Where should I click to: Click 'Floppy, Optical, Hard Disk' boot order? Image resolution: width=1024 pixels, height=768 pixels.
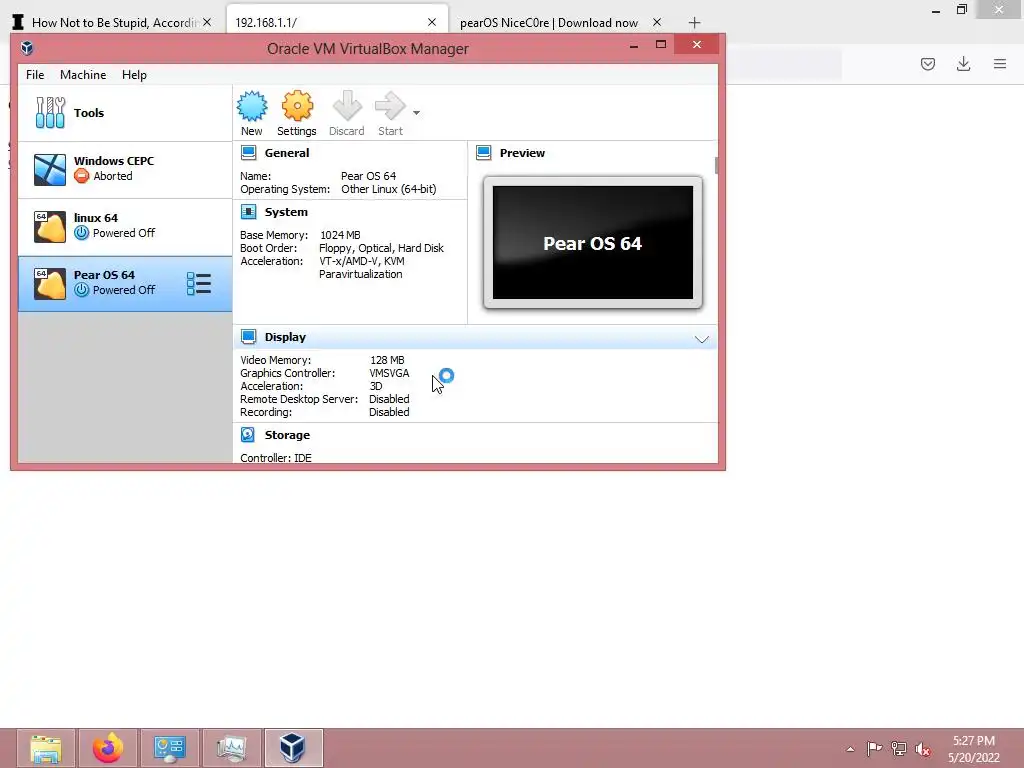point(381,248)
